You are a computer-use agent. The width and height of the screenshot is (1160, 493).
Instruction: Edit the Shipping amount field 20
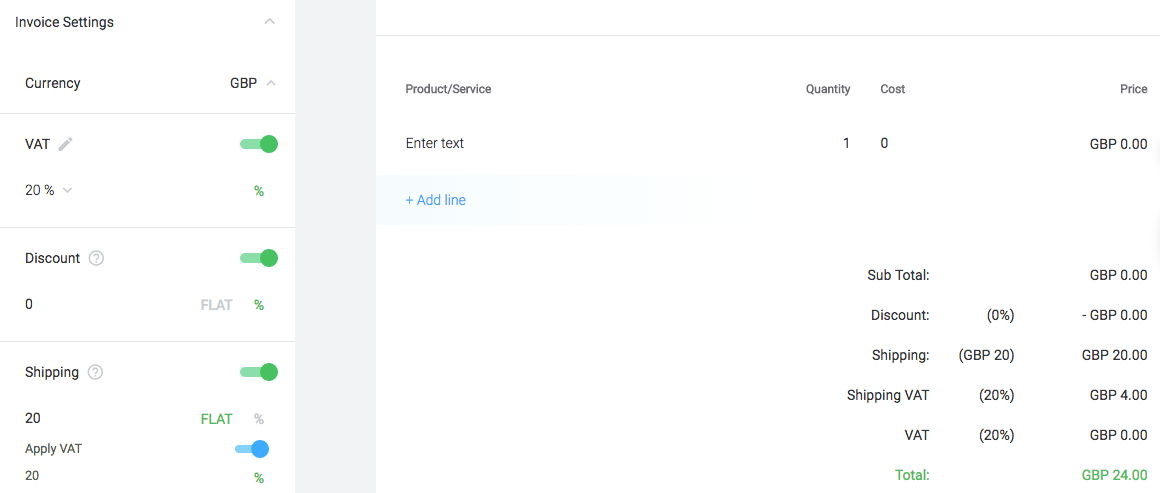click(x=33, y=418)
